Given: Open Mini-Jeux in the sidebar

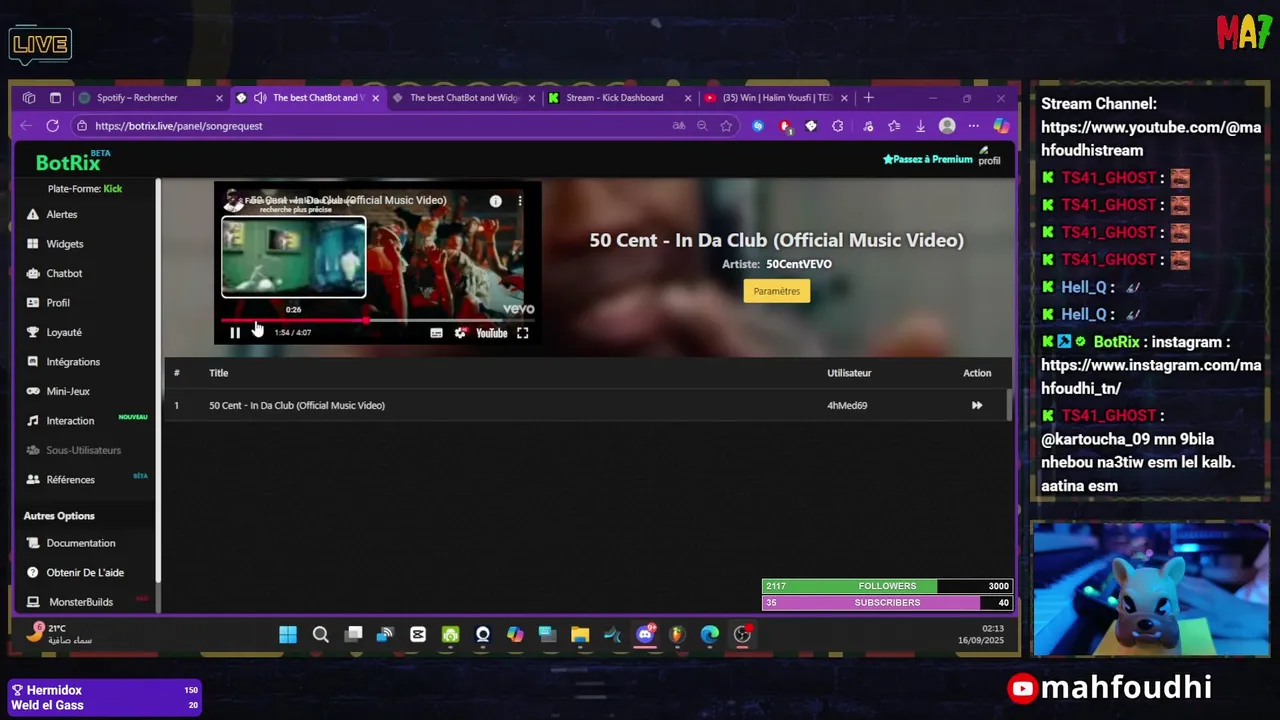Looking at the screenshot, I should 68,391.
